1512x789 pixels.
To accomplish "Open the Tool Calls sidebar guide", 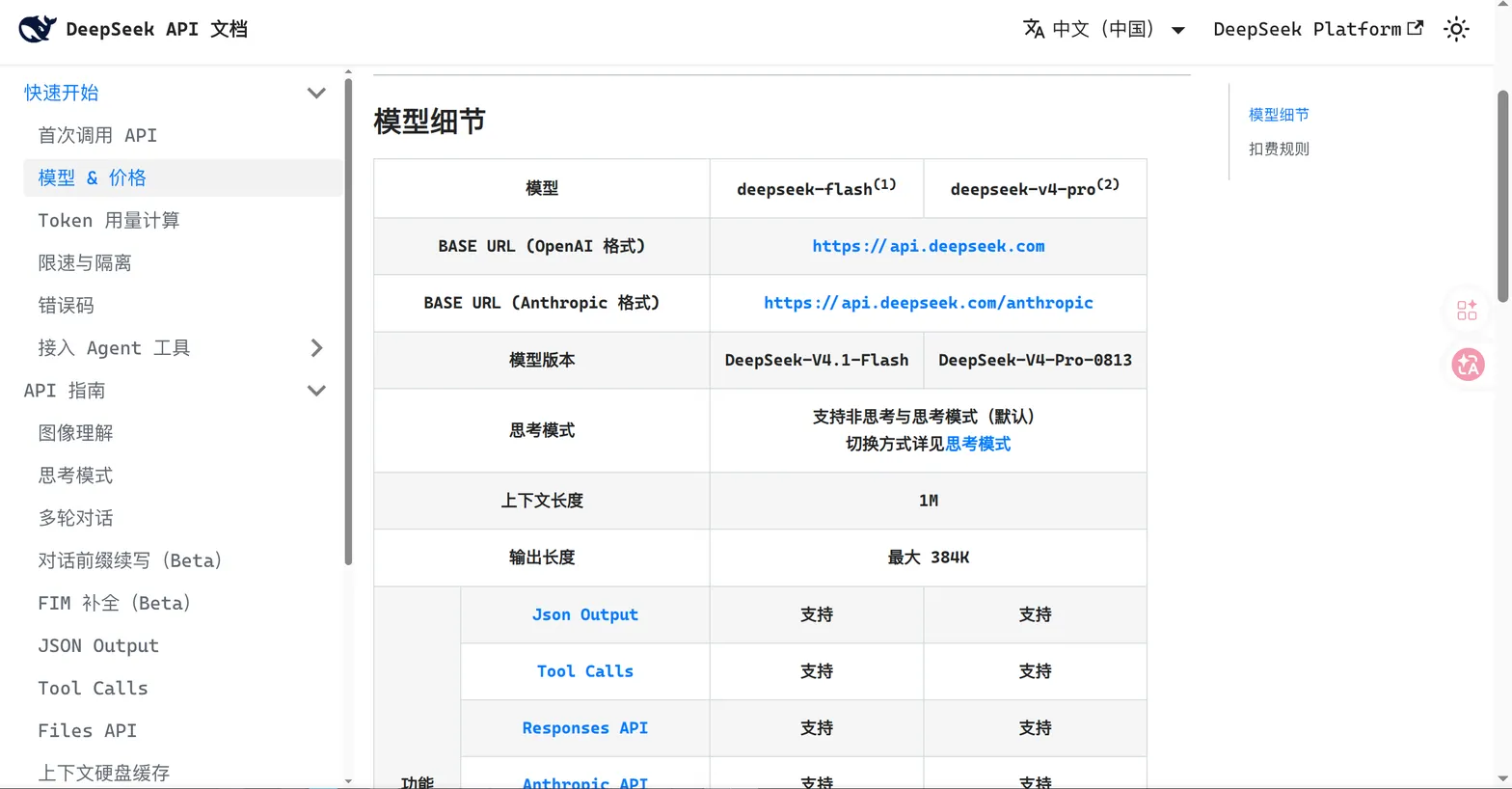I will 93,688.
